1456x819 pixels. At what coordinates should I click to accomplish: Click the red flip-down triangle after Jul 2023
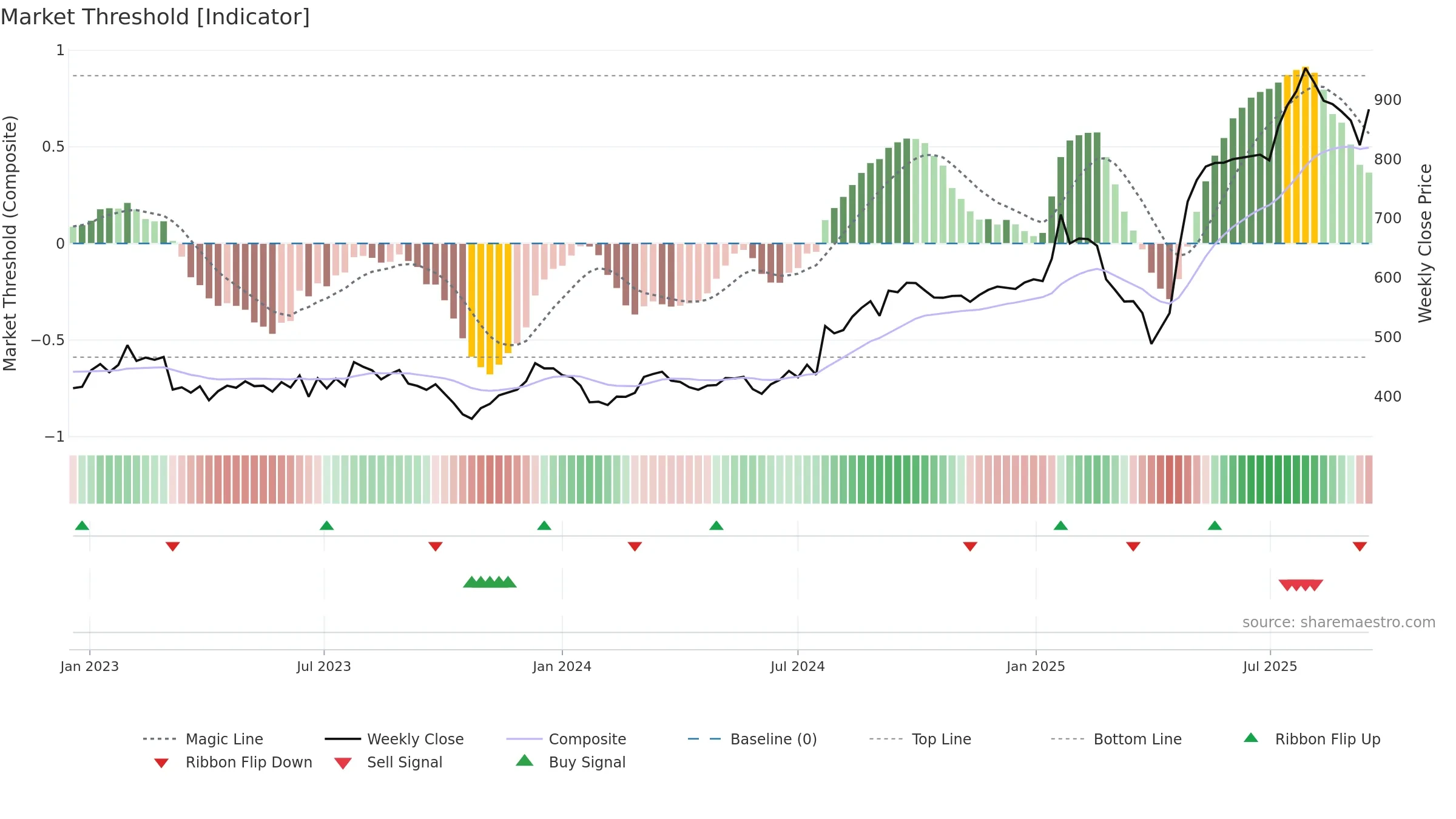click(436, 547)
